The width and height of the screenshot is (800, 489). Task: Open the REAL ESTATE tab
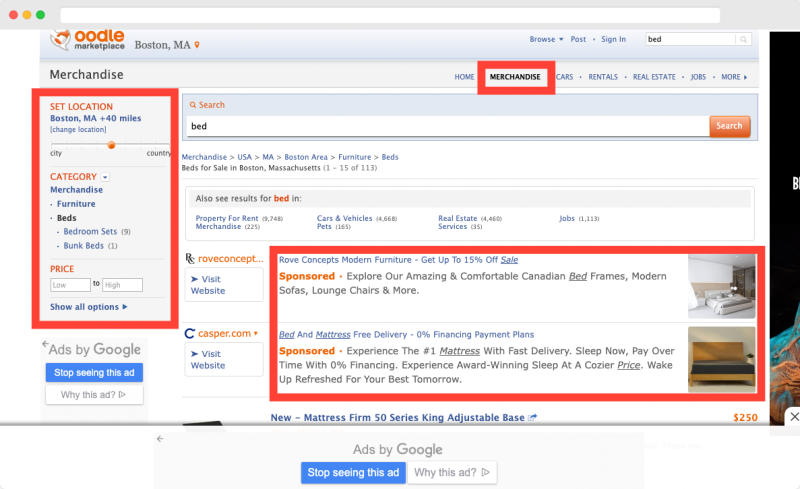click(654, 77)
